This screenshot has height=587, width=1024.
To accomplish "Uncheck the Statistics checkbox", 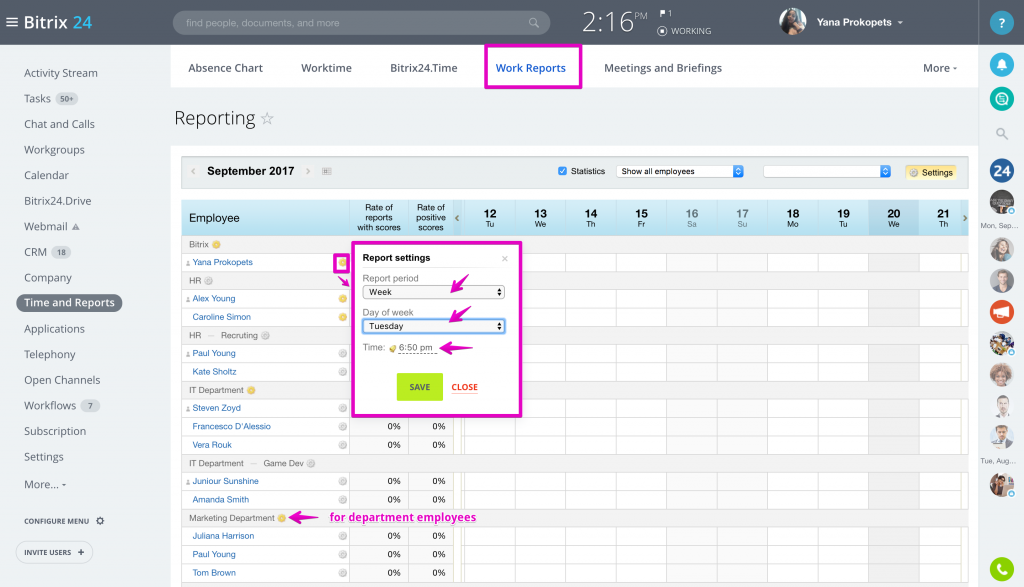I will (x=562, y=171).
